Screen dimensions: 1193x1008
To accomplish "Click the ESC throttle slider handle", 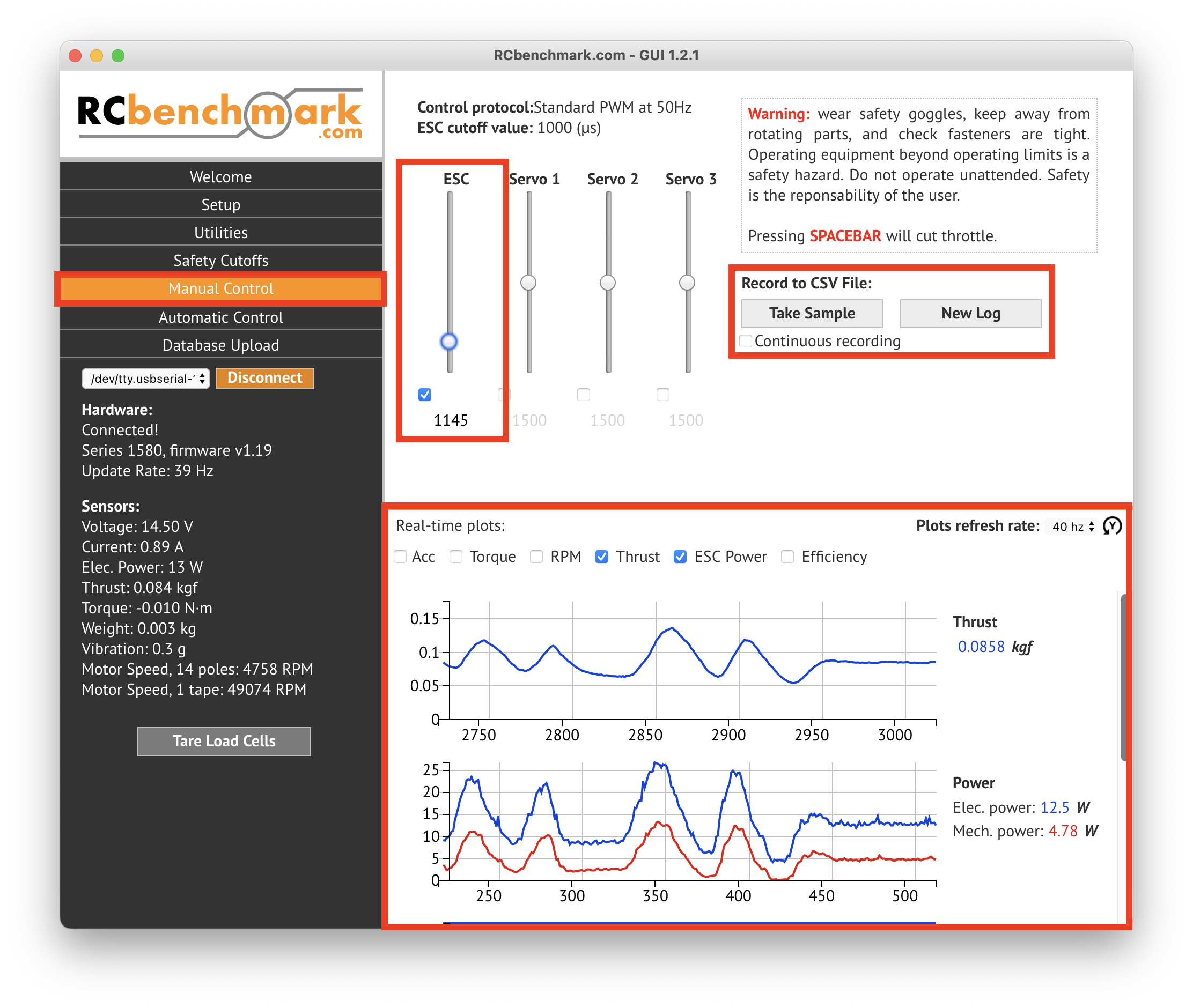I will coord(449,341).
